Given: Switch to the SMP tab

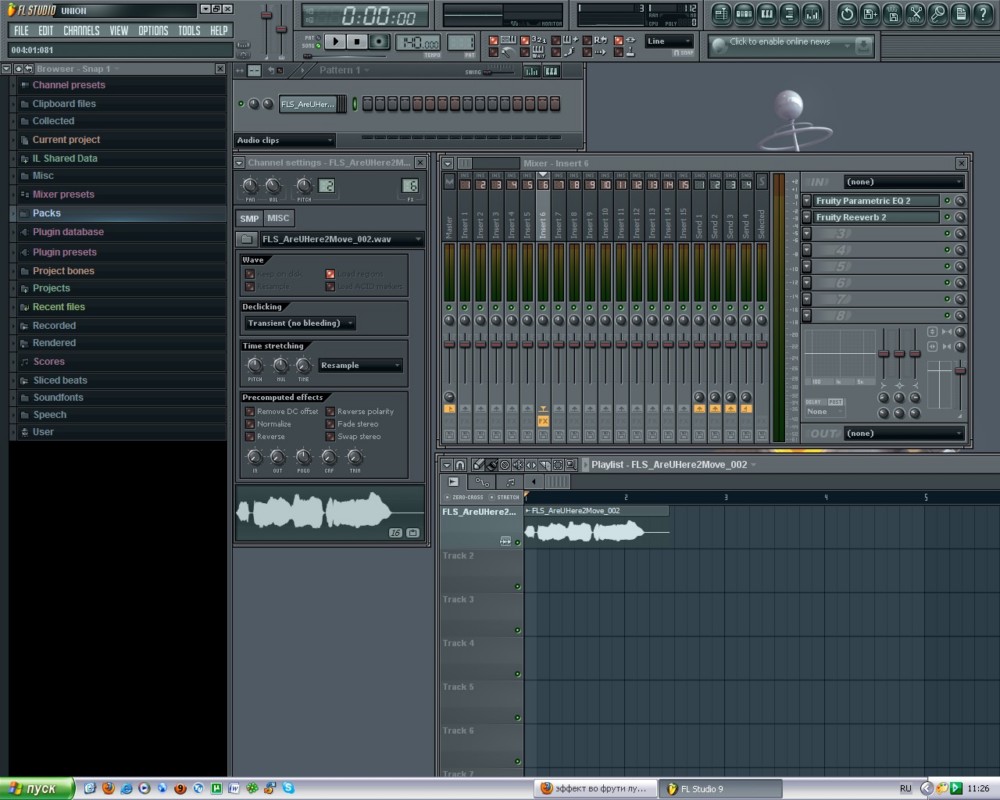Looking at the screenshot, I should pyautogui.click(x=249, y=218).
